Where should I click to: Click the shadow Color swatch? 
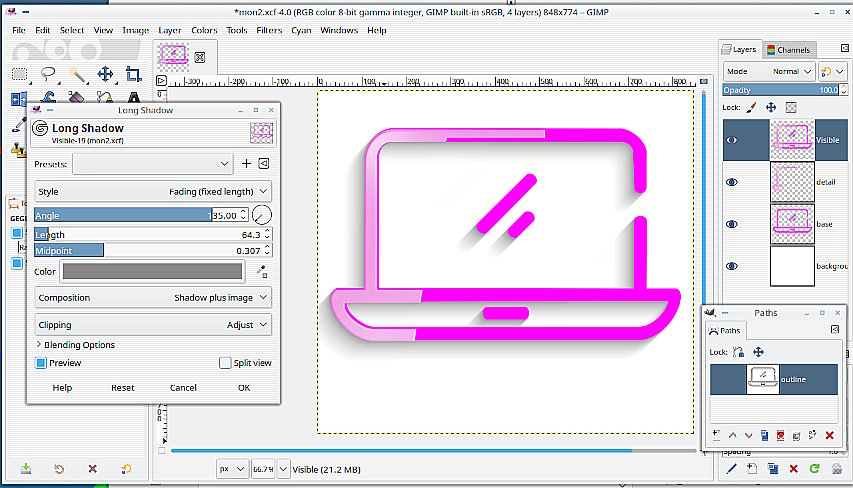[x=152, y=271]
